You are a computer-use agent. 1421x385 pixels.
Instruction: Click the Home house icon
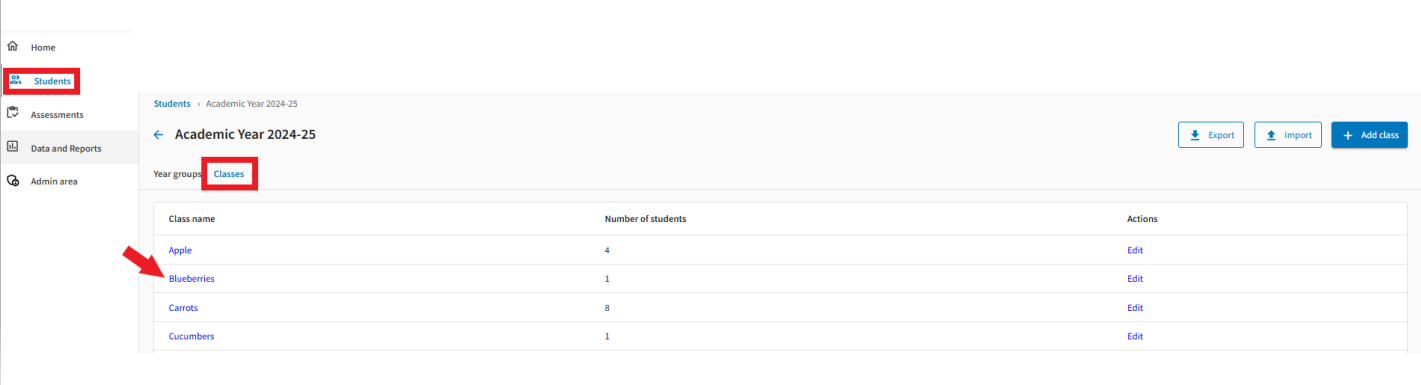coord(13,47)
